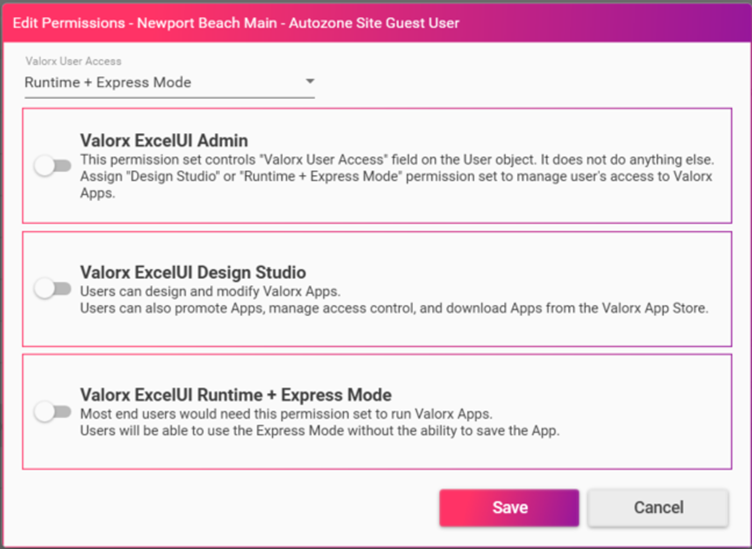Click text 'Users will be able to use the Express Mode'
The width and height of the screenshot is (752, 549).
212,431
